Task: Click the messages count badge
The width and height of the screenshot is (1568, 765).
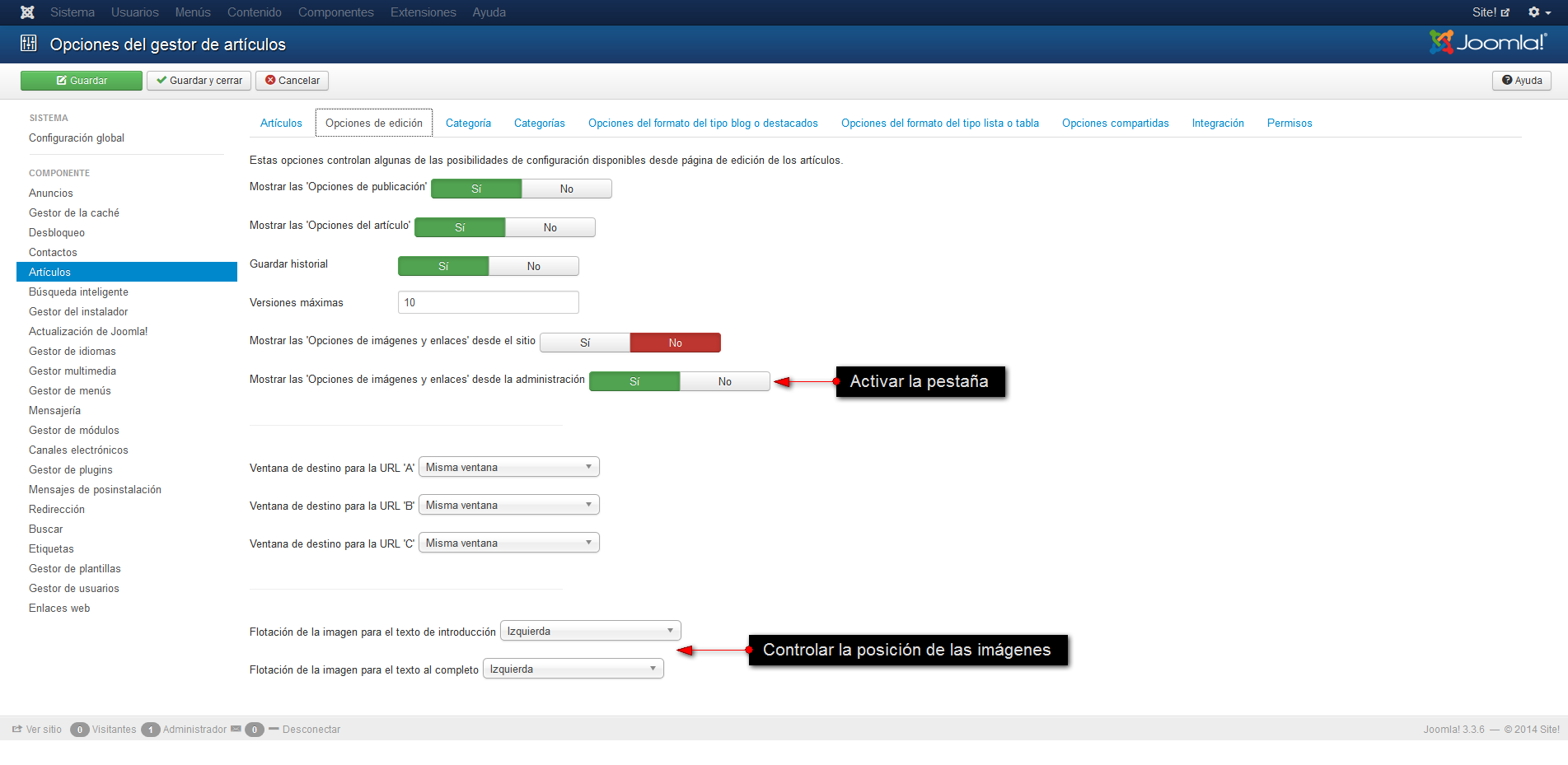Action: (x=255, y=730)
